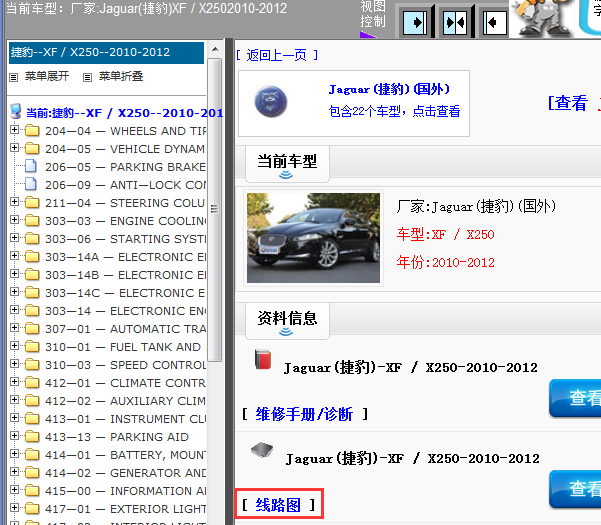601x525 pixels.
Task: Click folder icon for 303-03 Engine Cooling
Action: (x=32, y=221)
